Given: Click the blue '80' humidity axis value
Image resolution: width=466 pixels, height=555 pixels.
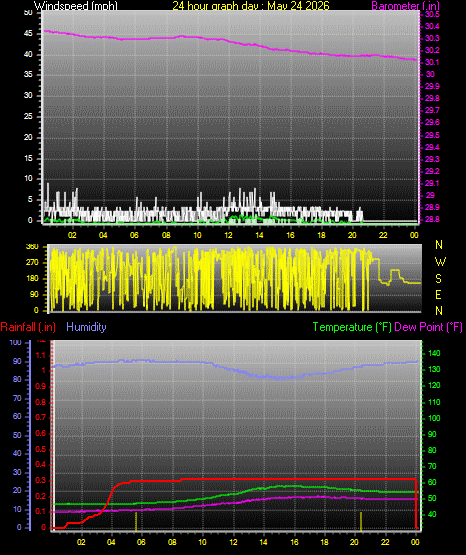Looking at the screenshot, I should [17, 379].
